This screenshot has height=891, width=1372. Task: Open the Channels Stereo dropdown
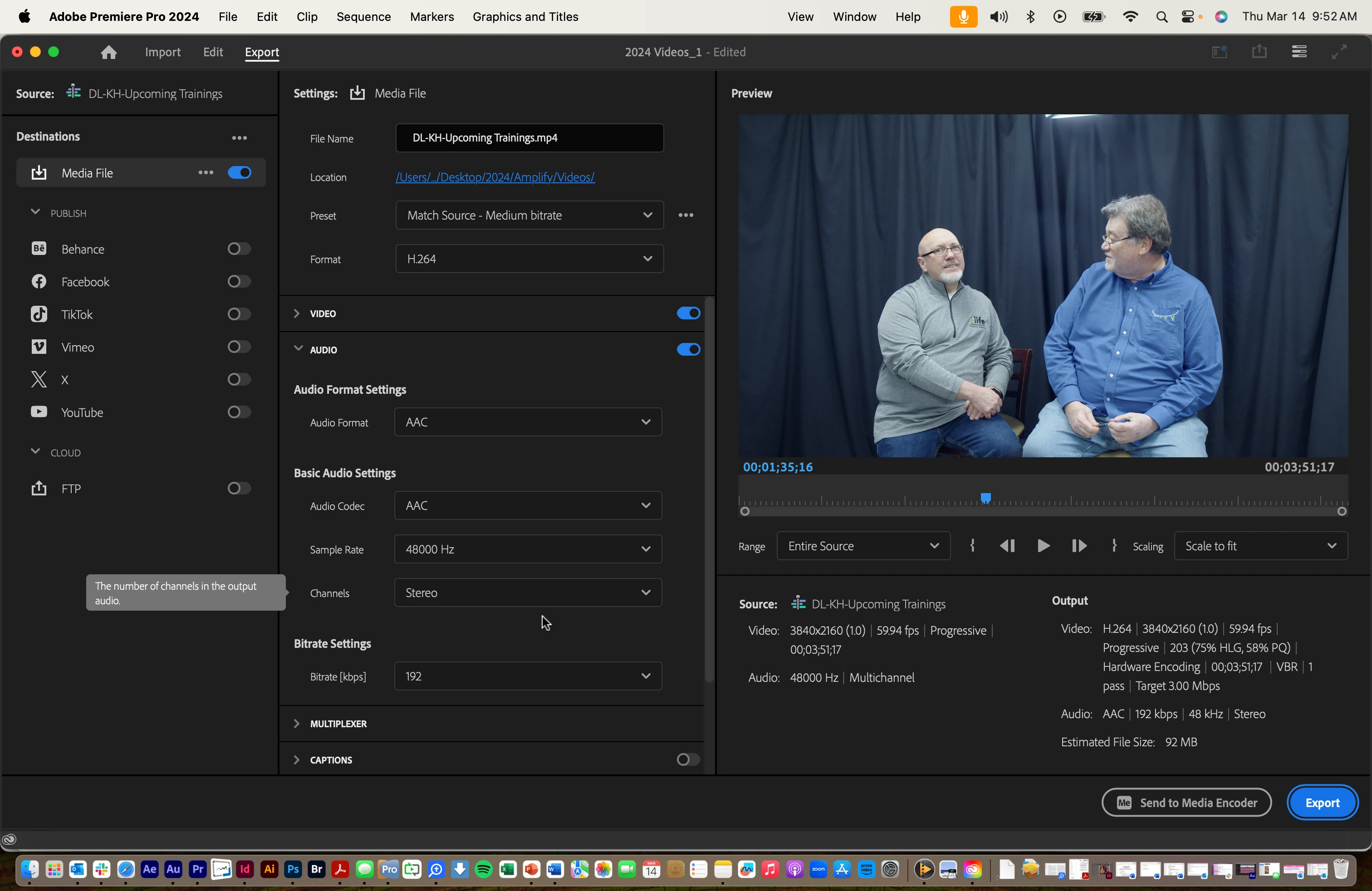[528, 592]
